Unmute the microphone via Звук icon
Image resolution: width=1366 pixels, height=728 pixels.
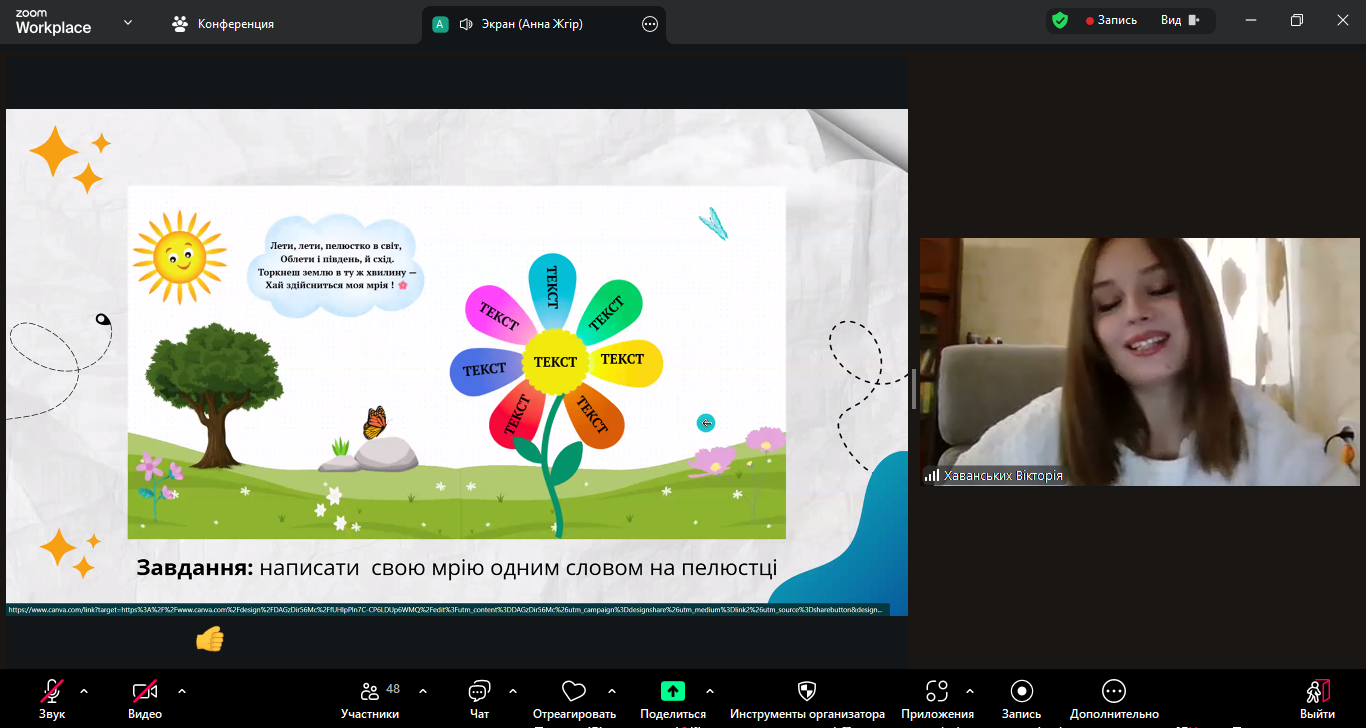[52, 691]
